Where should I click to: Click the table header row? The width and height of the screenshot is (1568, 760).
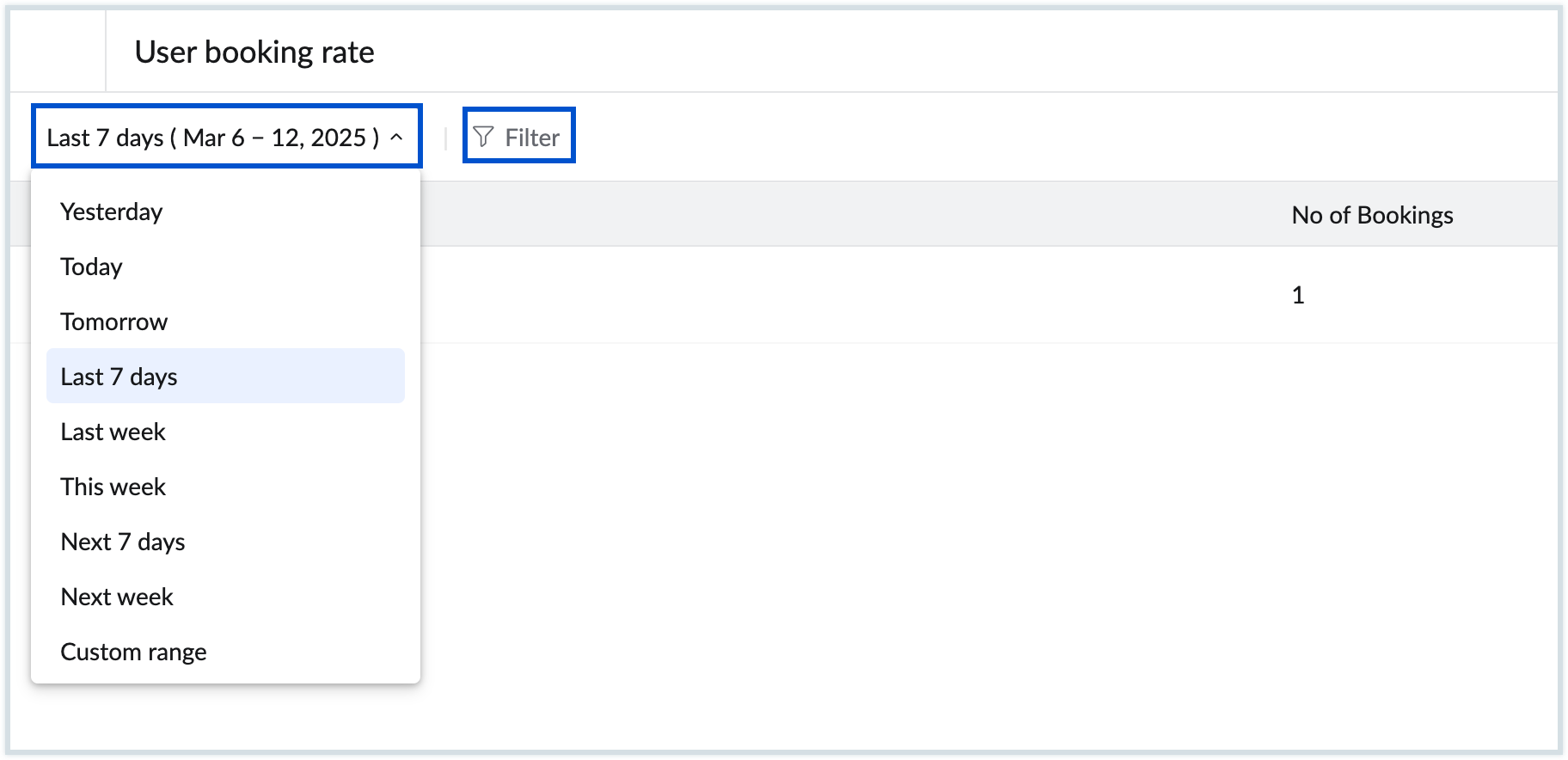pos(860,215)
